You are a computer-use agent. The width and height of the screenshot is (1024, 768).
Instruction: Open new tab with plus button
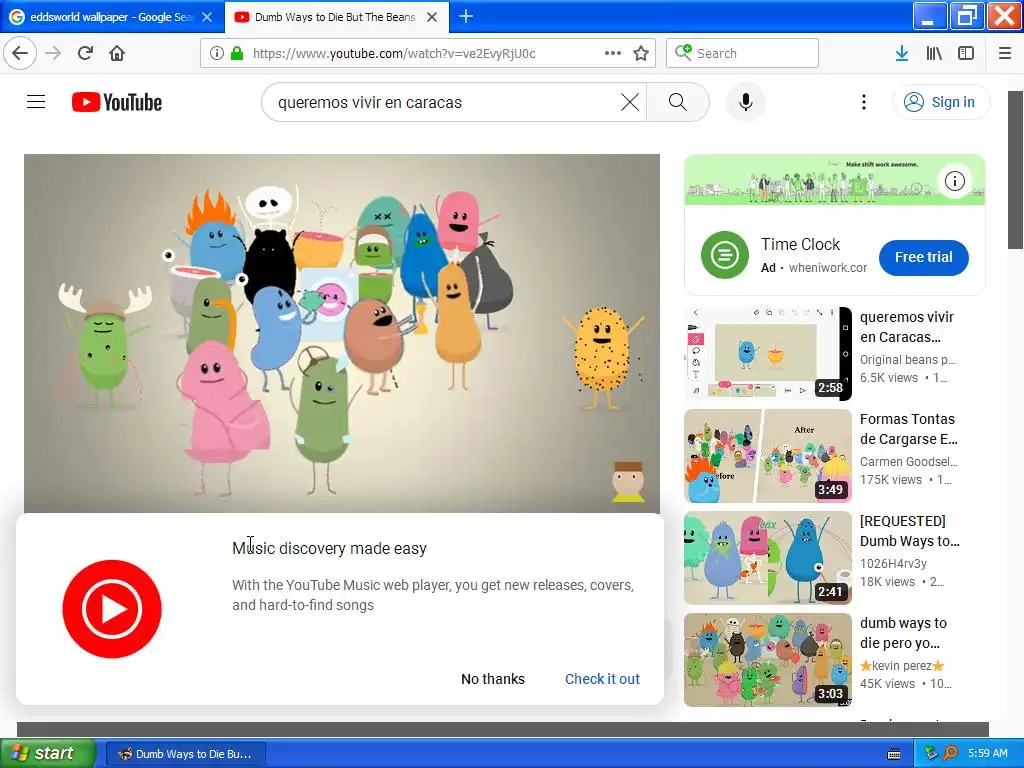click(466, 16)
